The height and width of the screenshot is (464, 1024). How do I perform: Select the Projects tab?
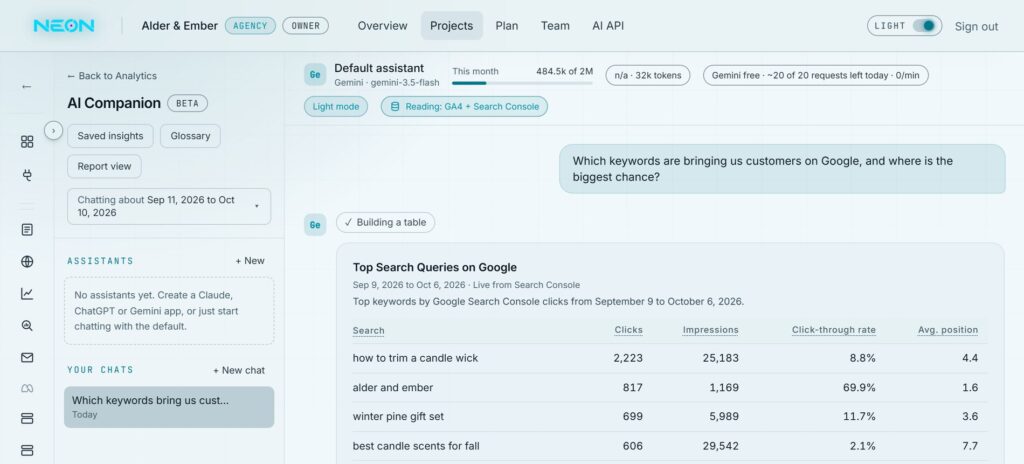(451, 25)
